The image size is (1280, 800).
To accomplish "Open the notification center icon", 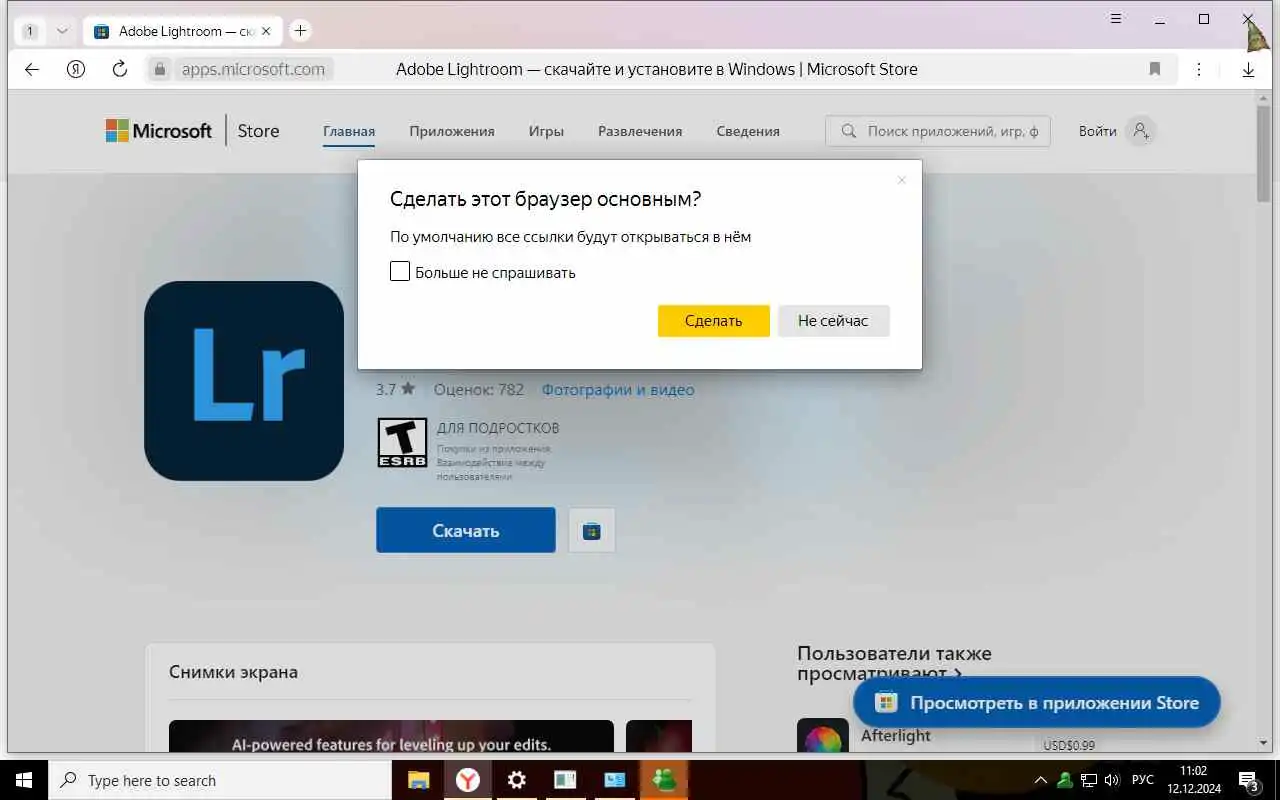I will click(1248, 780).
